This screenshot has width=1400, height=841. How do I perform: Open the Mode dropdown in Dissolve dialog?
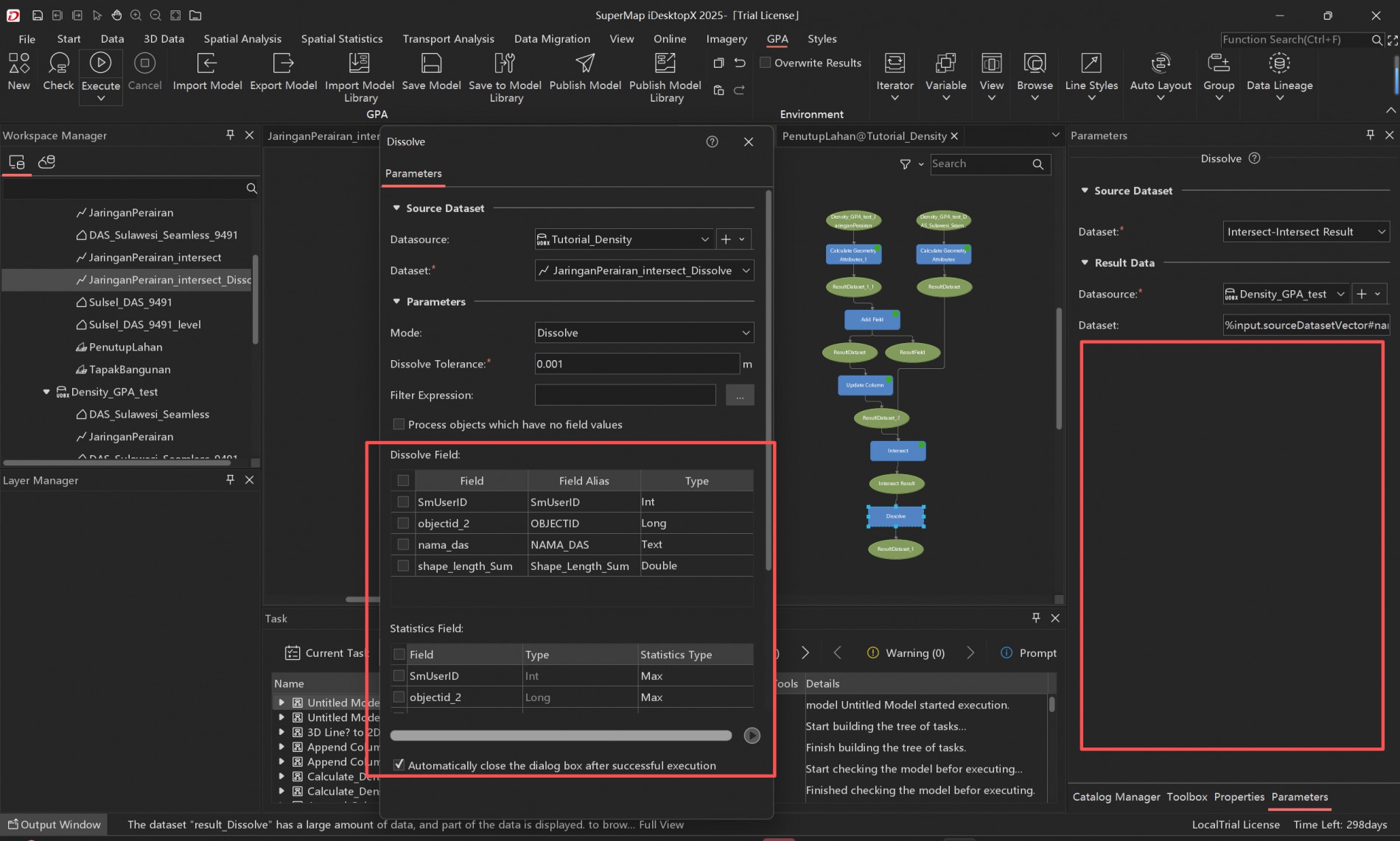pyautogui.click(x=643, y=333)
